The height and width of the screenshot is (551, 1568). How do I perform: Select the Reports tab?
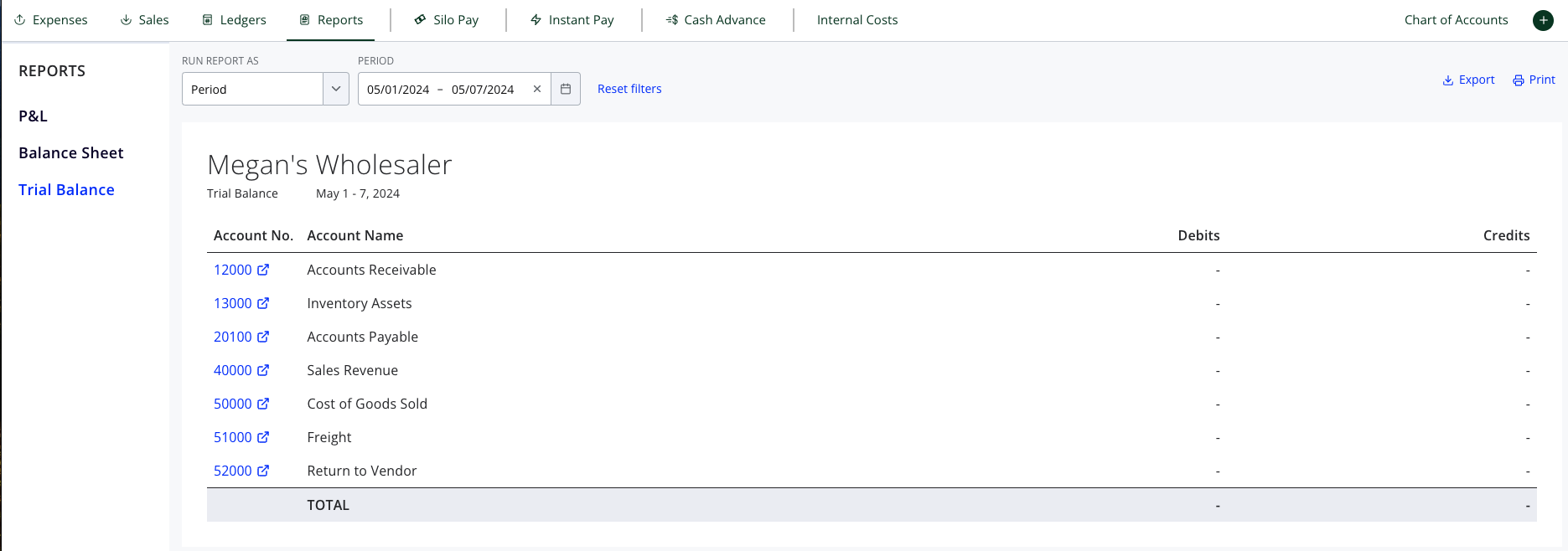332,20
